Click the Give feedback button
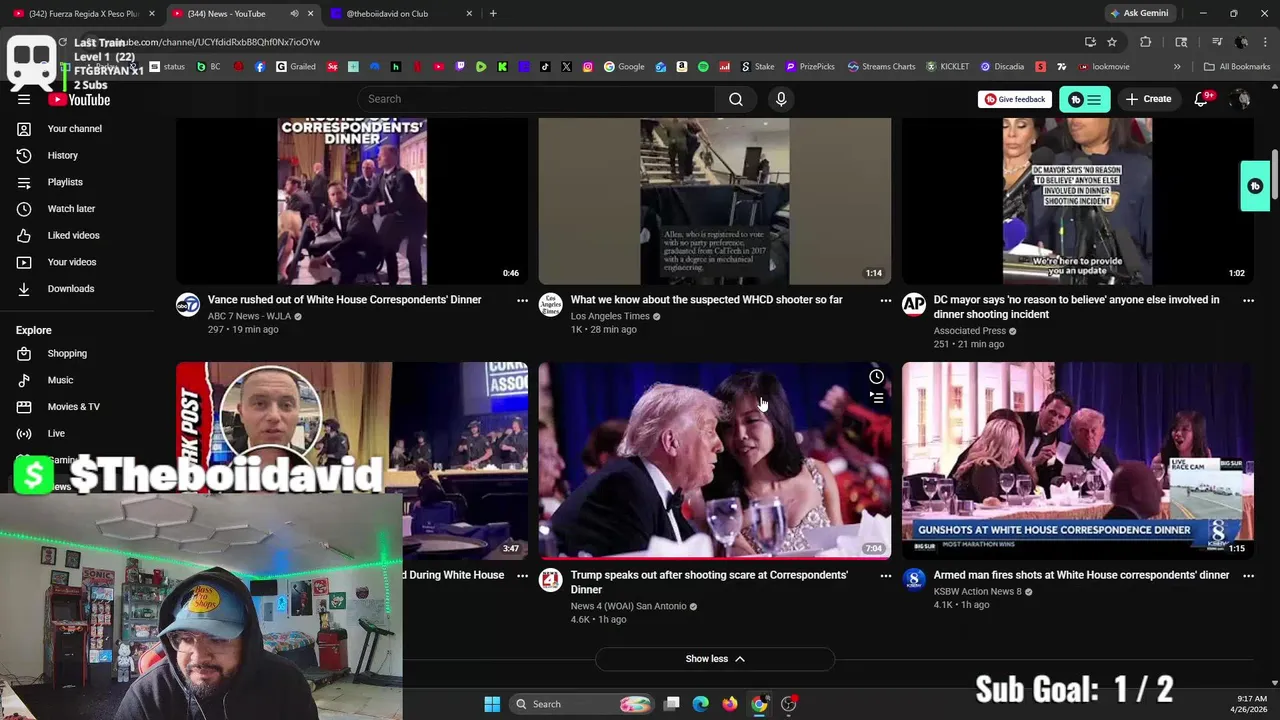The image size is (1280, 720). 1015,99
